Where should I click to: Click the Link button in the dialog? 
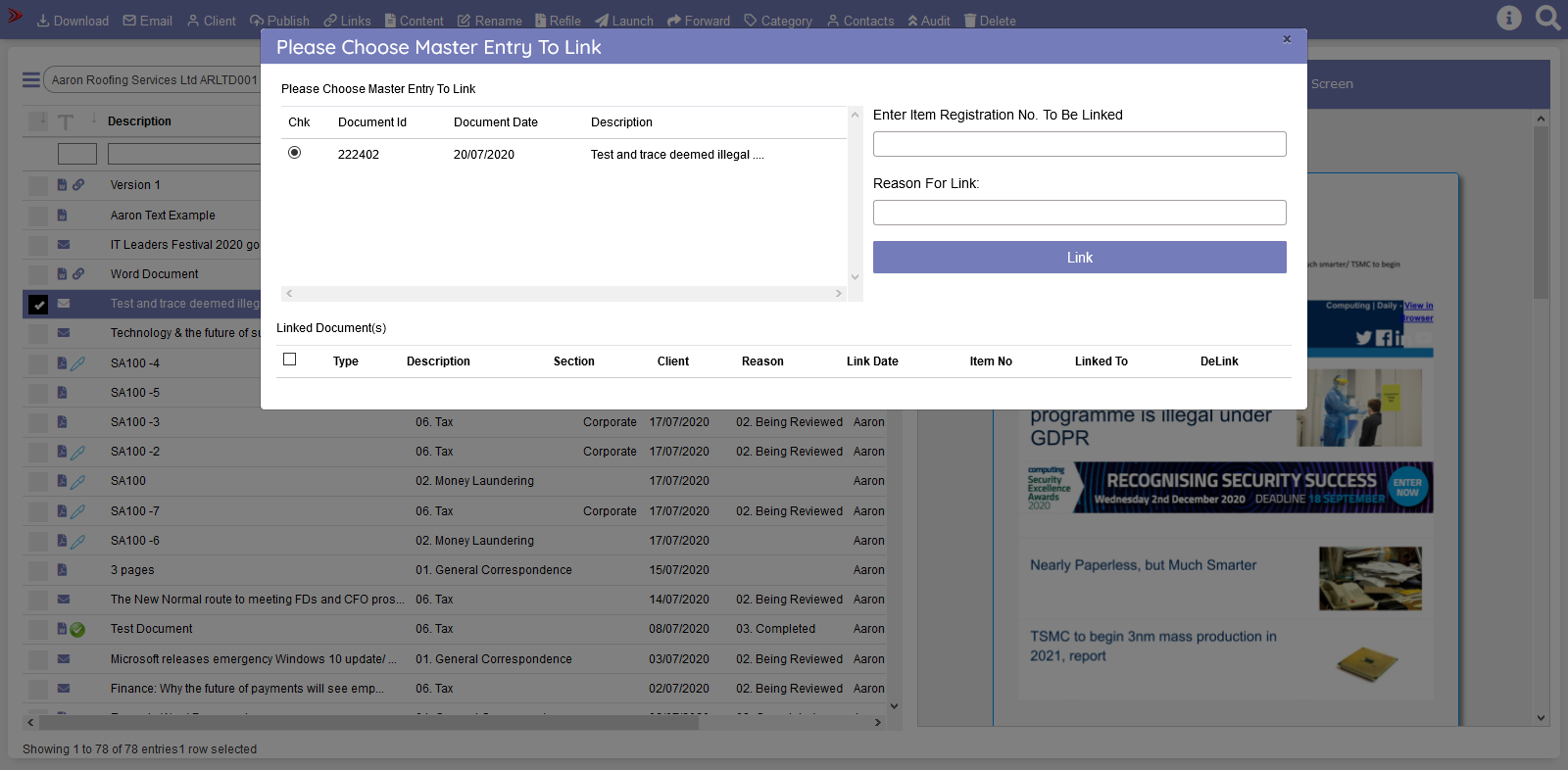pyautogui.click(x=1080, y=258)
